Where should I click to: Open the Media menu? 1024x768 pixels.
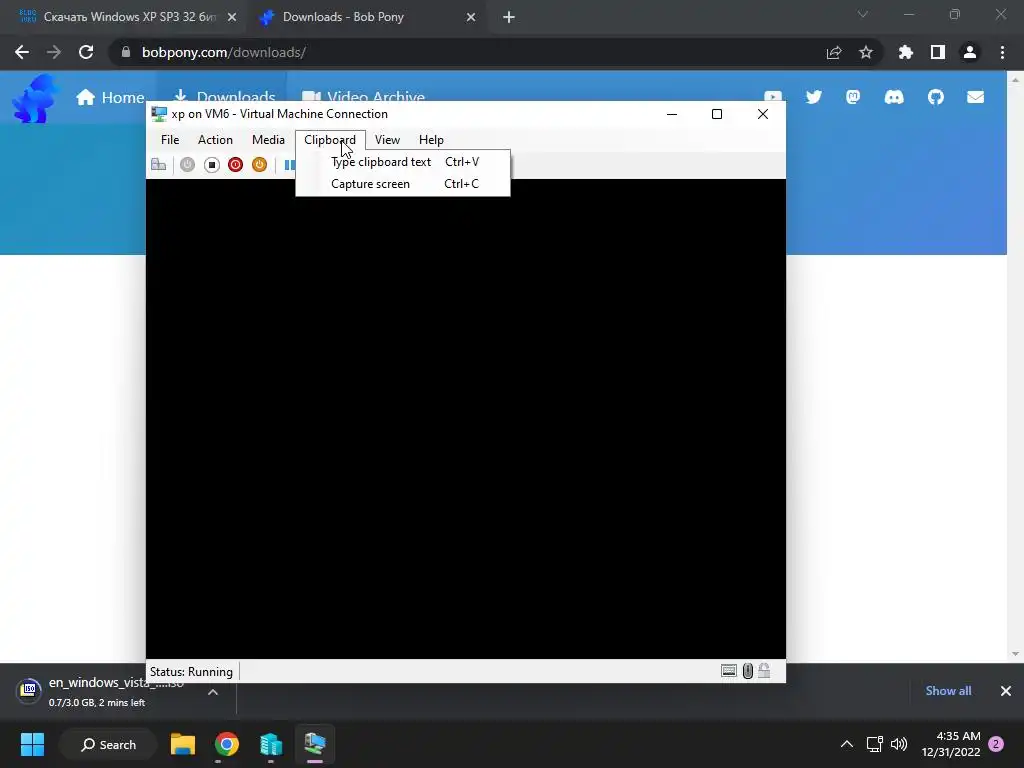(268, 140)
